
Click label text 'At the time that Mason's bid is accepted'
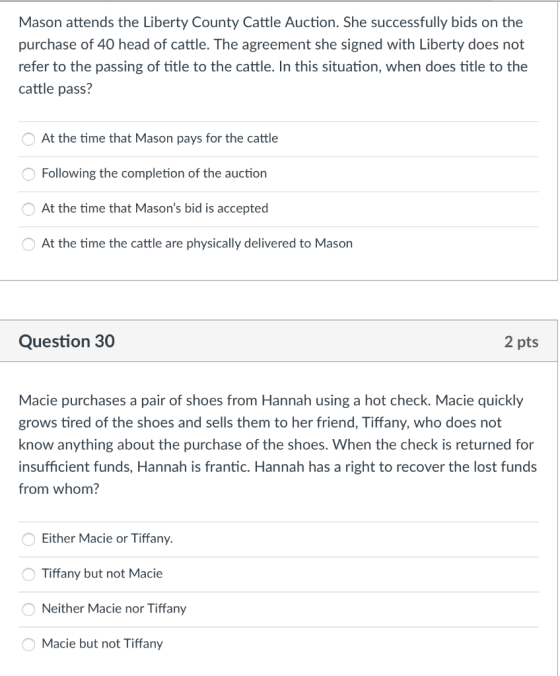click(x=155, y=208)
